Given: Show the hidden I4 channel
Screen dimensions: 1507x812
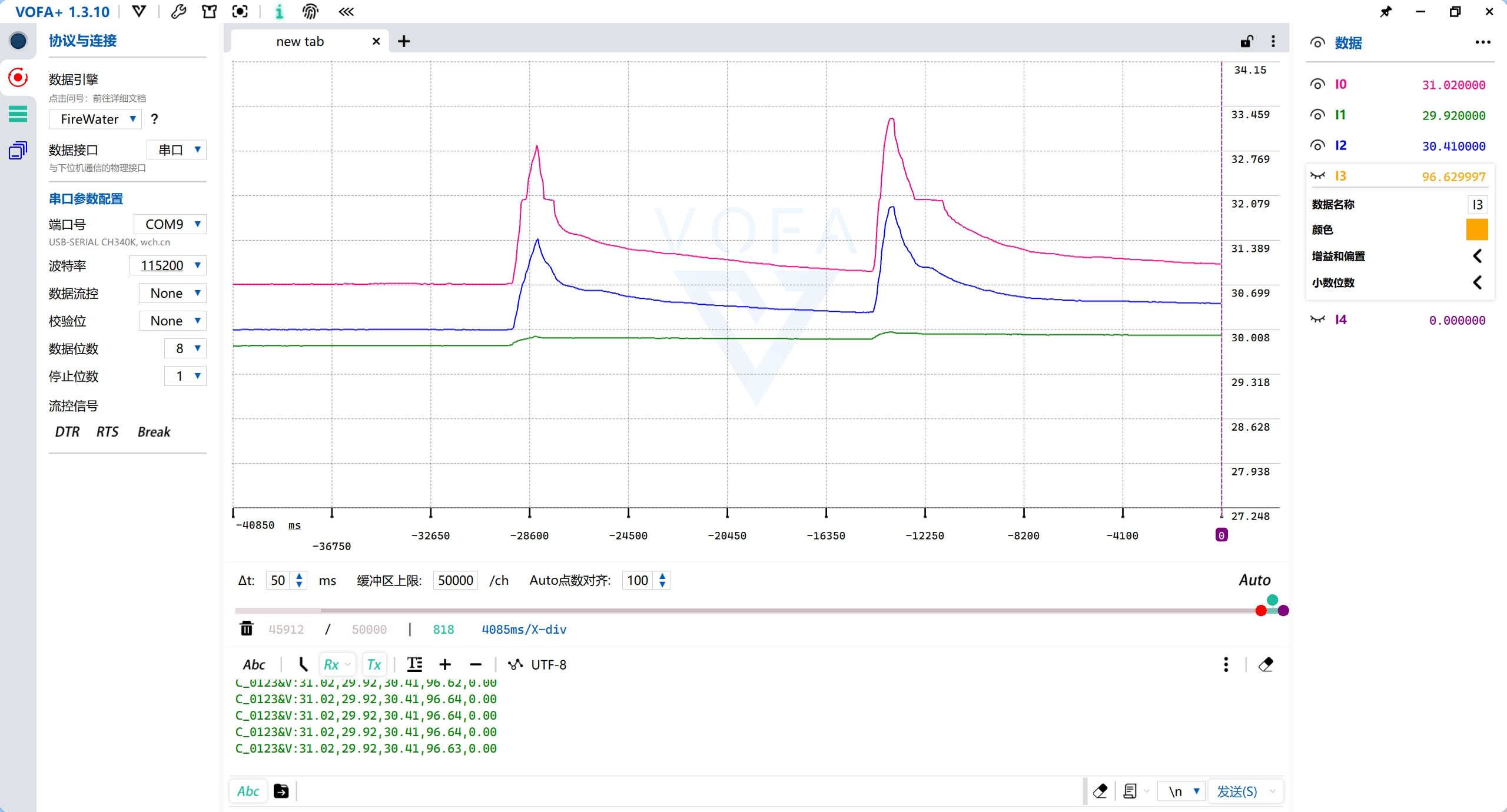Looking at the screenshot, I should [x=1317, y=320].
